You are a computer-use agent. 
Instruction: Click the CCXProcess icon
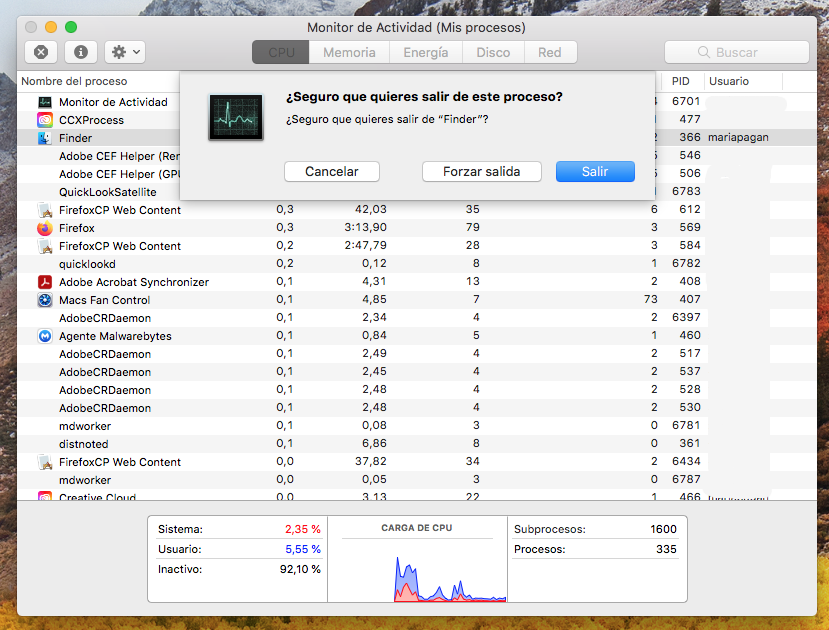(x=45, y=120)
